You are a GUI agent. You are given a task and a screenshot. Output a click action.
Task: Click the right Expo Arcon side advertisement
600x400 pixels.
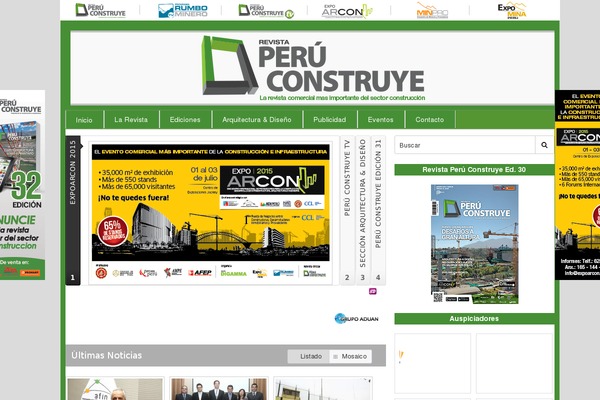click(x=577, y=185)
